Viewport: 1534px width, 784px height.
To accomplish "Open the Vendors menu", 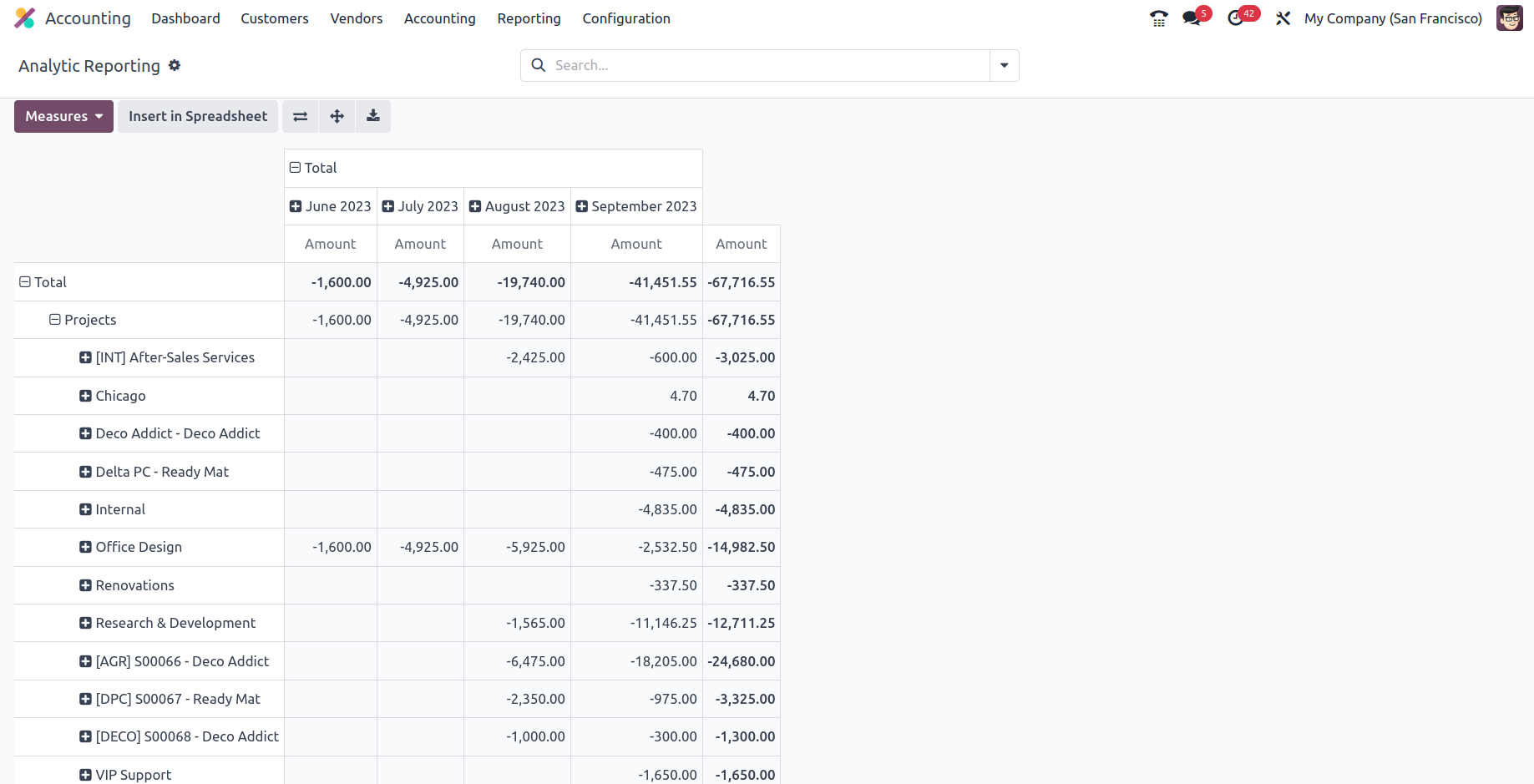I will pos(357,18).
